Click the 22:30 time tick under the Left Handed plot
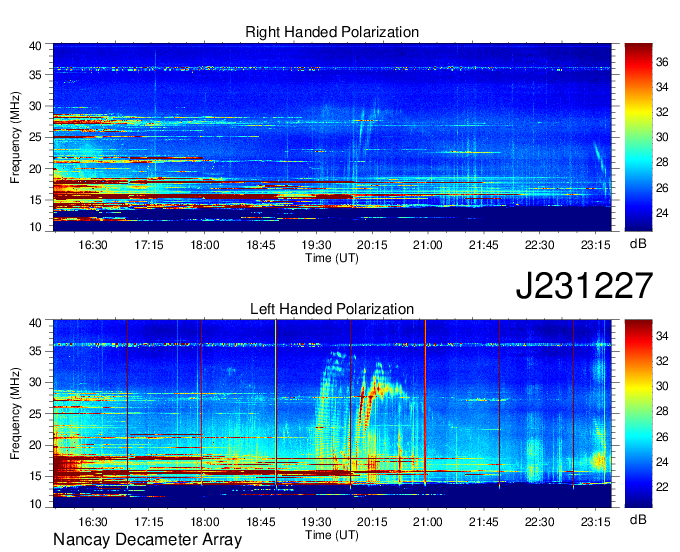Image resolution: width=680 pixels, height=552 pixels. coord(539,522)
